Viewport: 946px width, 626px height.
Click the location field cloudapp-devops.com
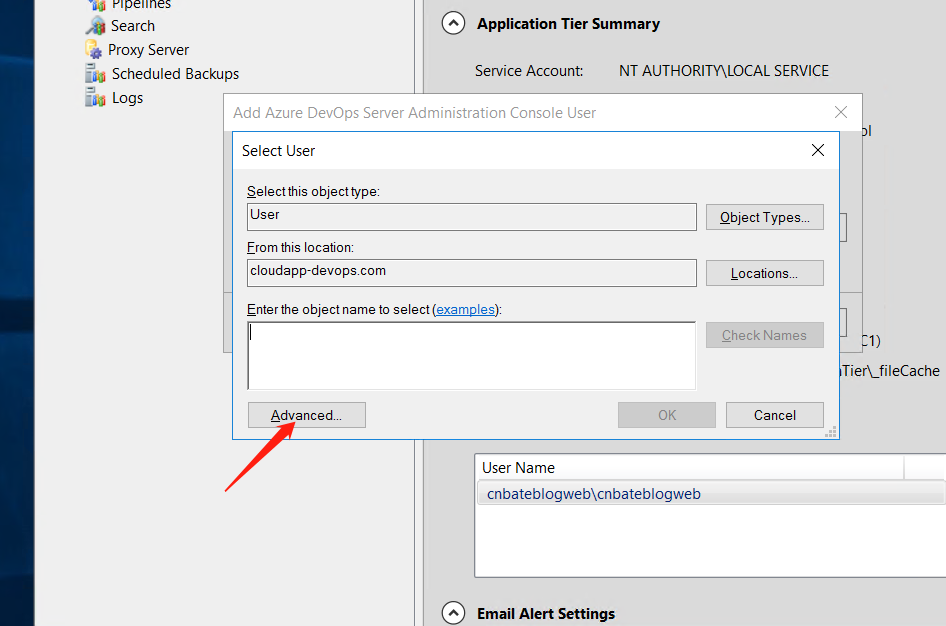[471, 273]
